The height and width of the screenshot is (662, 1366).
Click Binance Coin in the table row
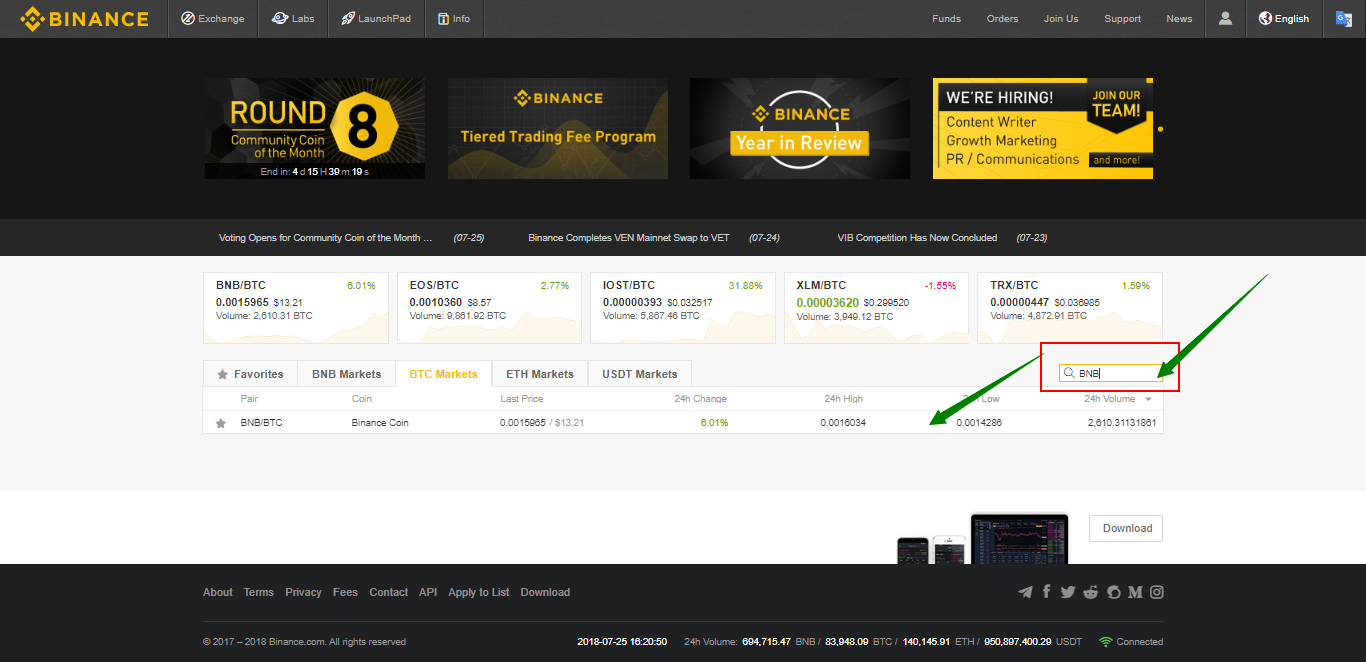coord(380,423)
